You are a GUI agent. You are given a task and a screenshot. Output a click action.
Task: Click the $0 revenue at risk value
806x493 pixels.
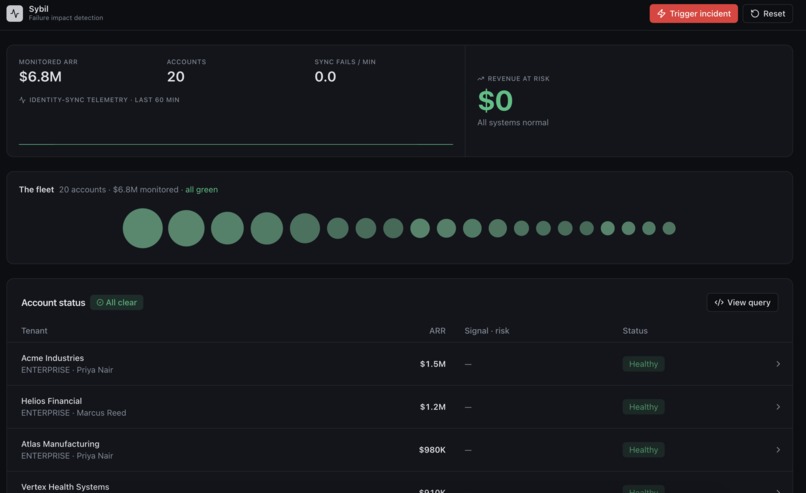496,100
